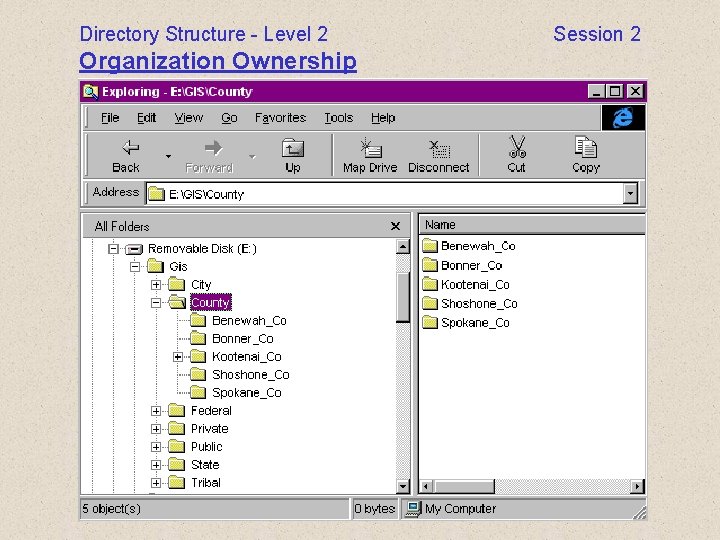Viewport: 720px width, 540px height.
Task: Go up one folder level with Up
Action: click(292, 156)
